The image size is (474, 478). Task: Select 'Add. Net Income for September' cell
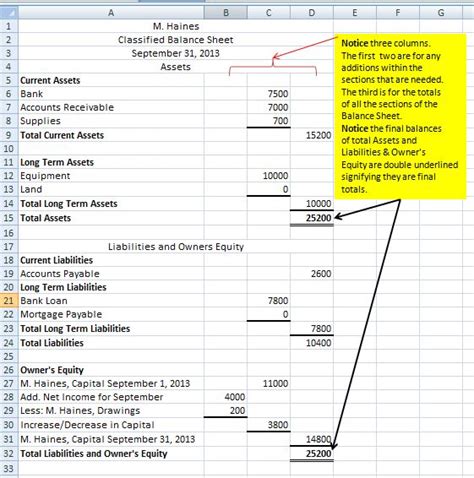pos(111,397)
